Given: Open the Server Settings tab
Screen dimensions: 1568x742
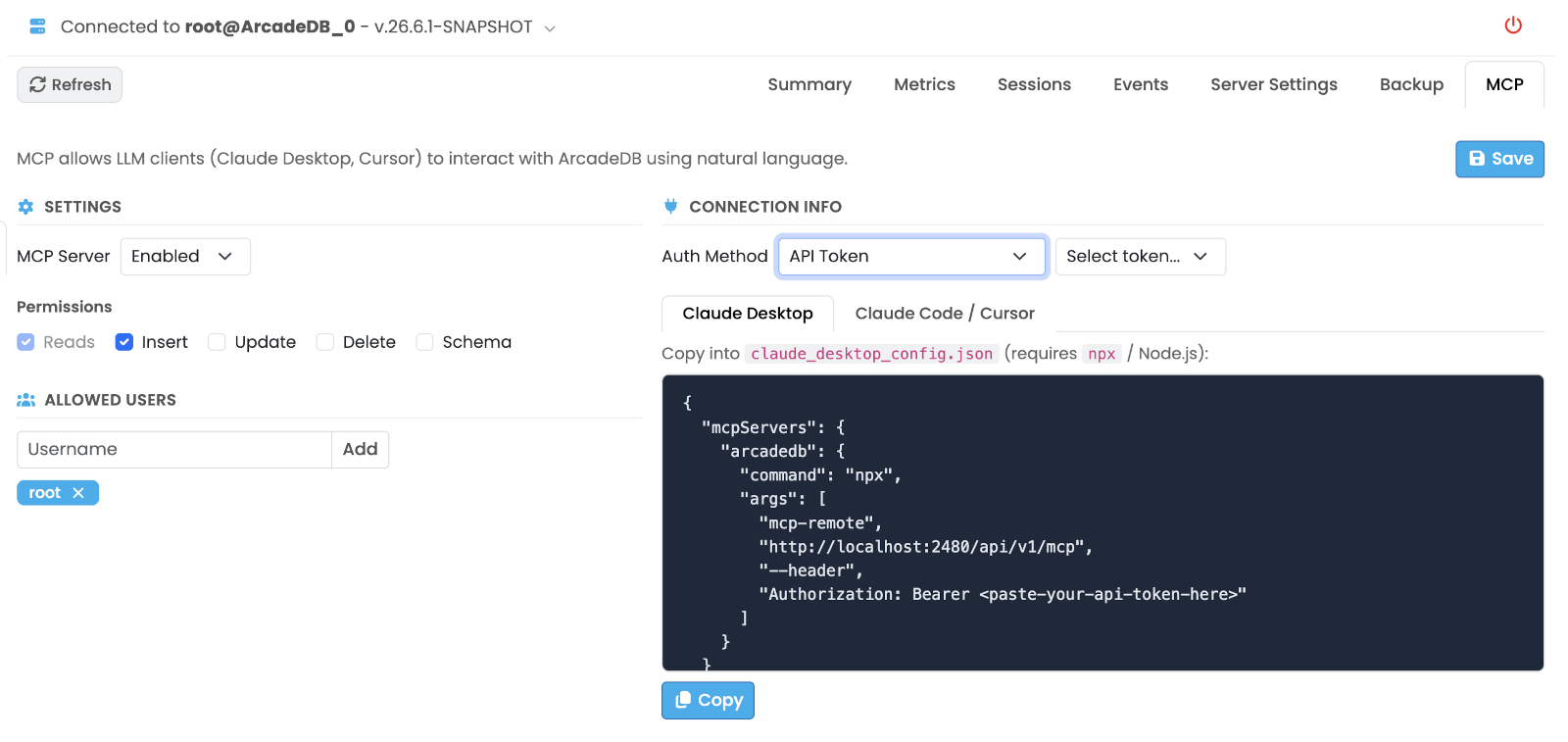Looking at the screenshot, I should click(x=1274, y=84).
